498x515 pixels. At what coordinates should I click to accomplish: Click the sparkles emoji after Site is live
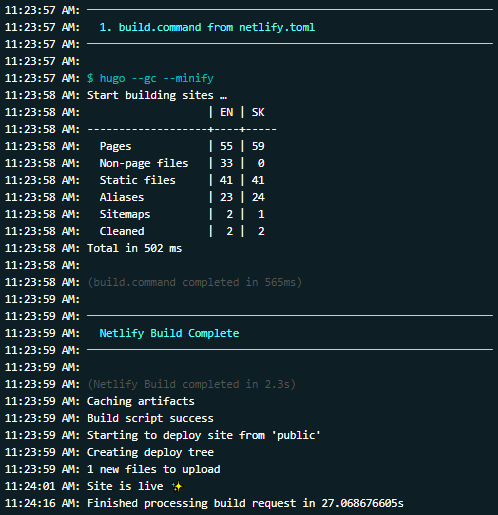click(x=177, y=486)
